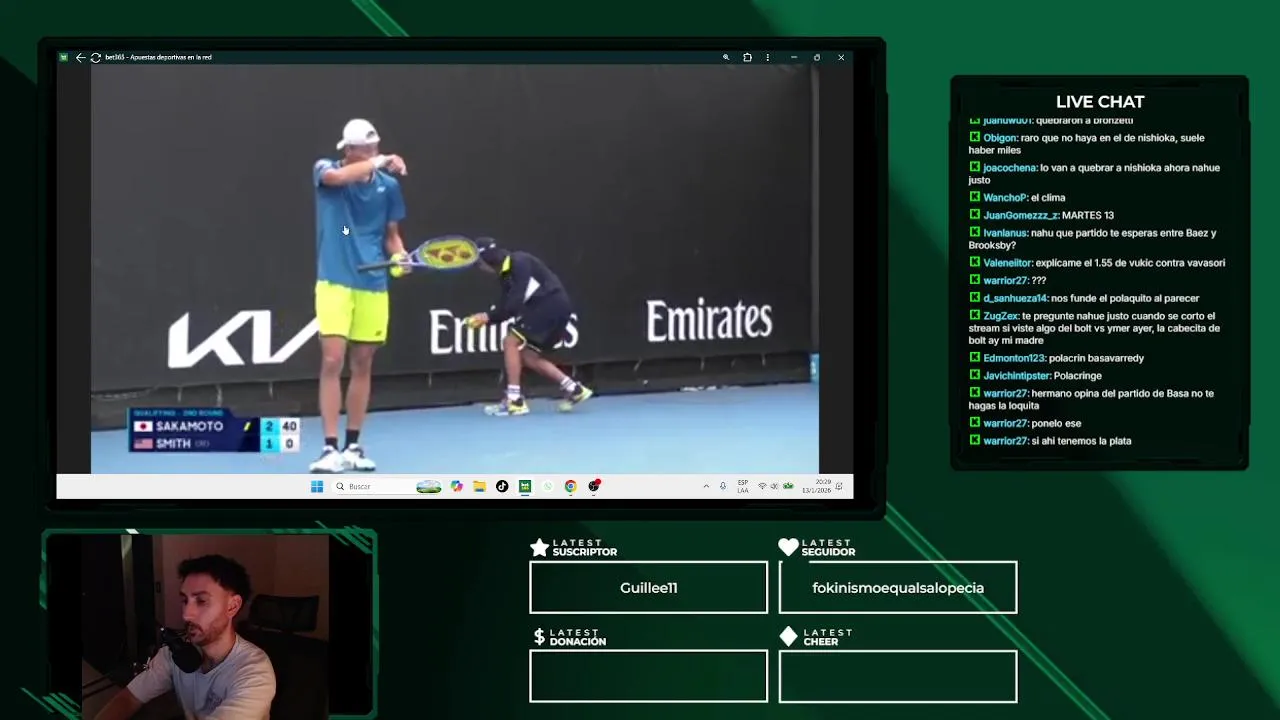
Task: Click Valeneiitor's username in live chat
Action: 1008,263
